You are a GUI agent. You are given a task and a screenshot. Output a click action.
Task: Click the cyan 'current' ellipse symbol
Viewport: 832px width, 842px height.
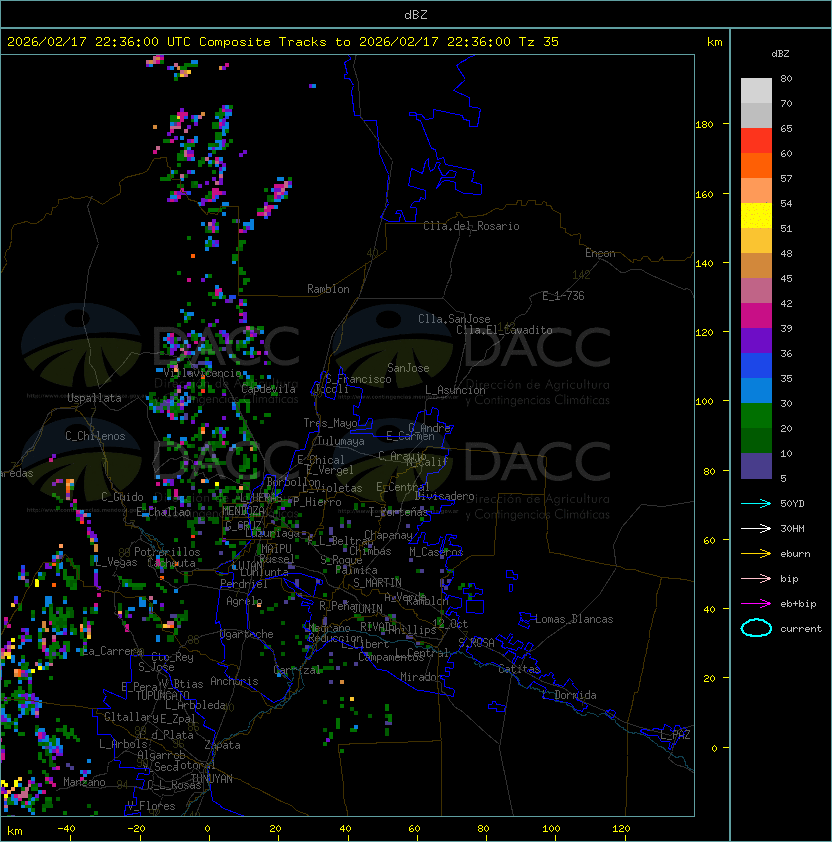[756, 628]
